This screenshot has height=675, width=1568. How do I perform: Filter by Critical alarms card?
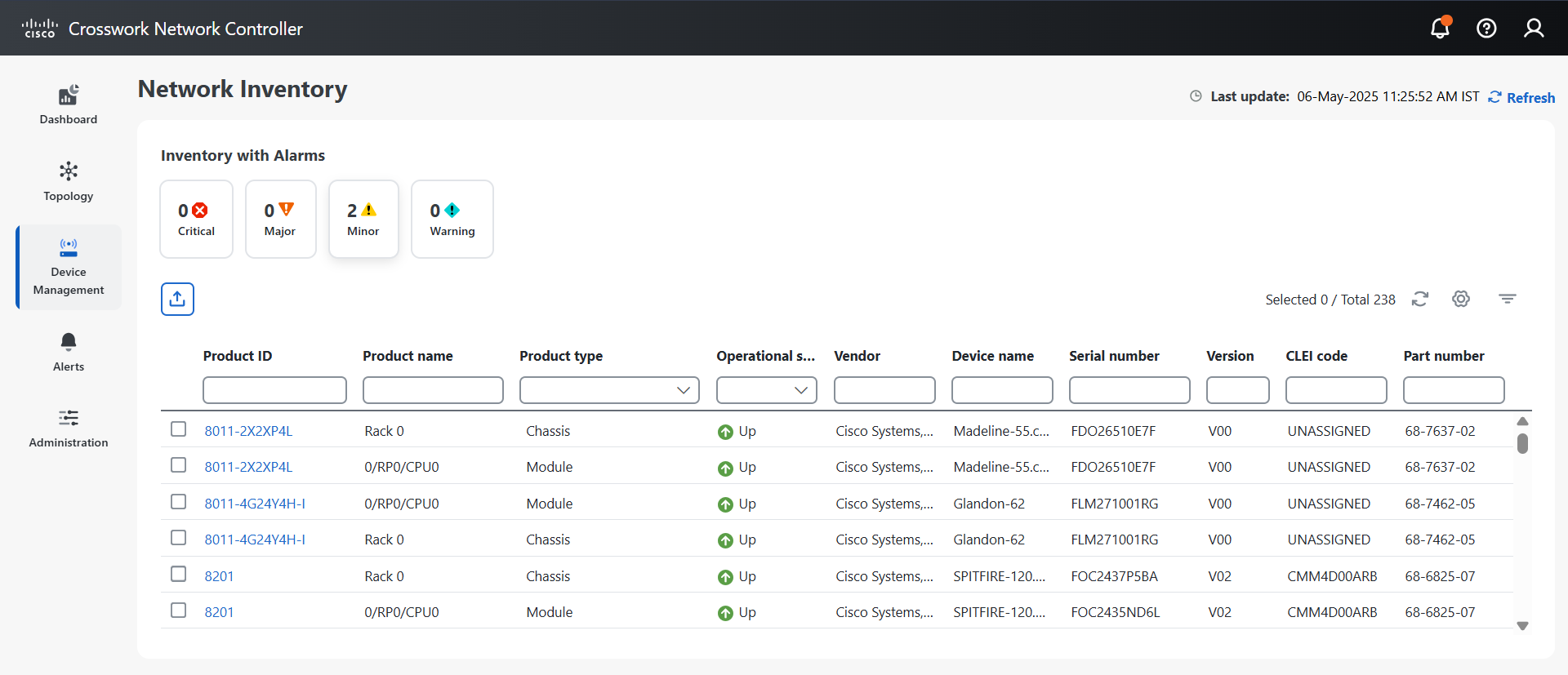point(196,219)
